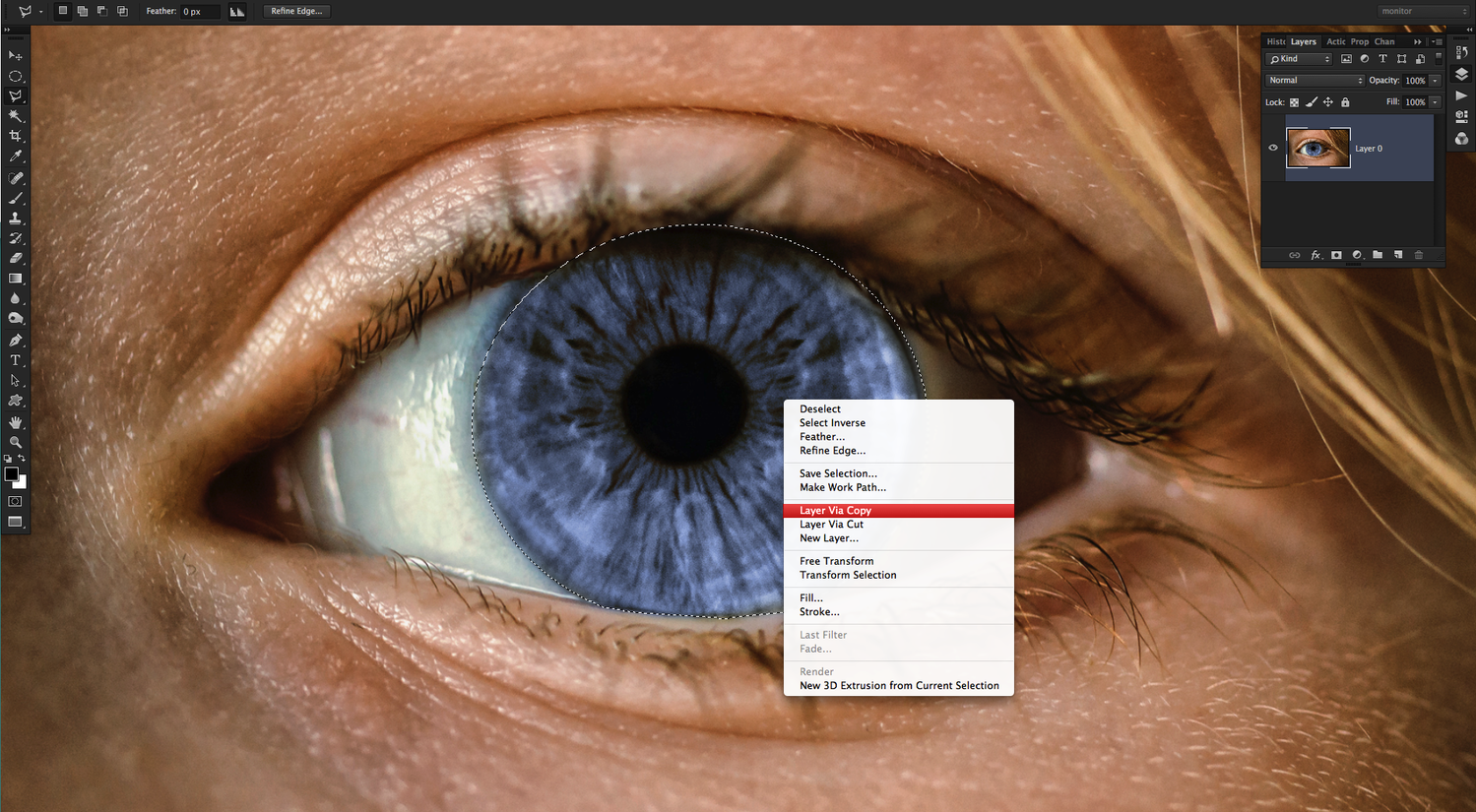Enable lock transparent pixels for Layer 0
The width and height of the screenshot is (1476, 812).
click(x=1293, y=101)
